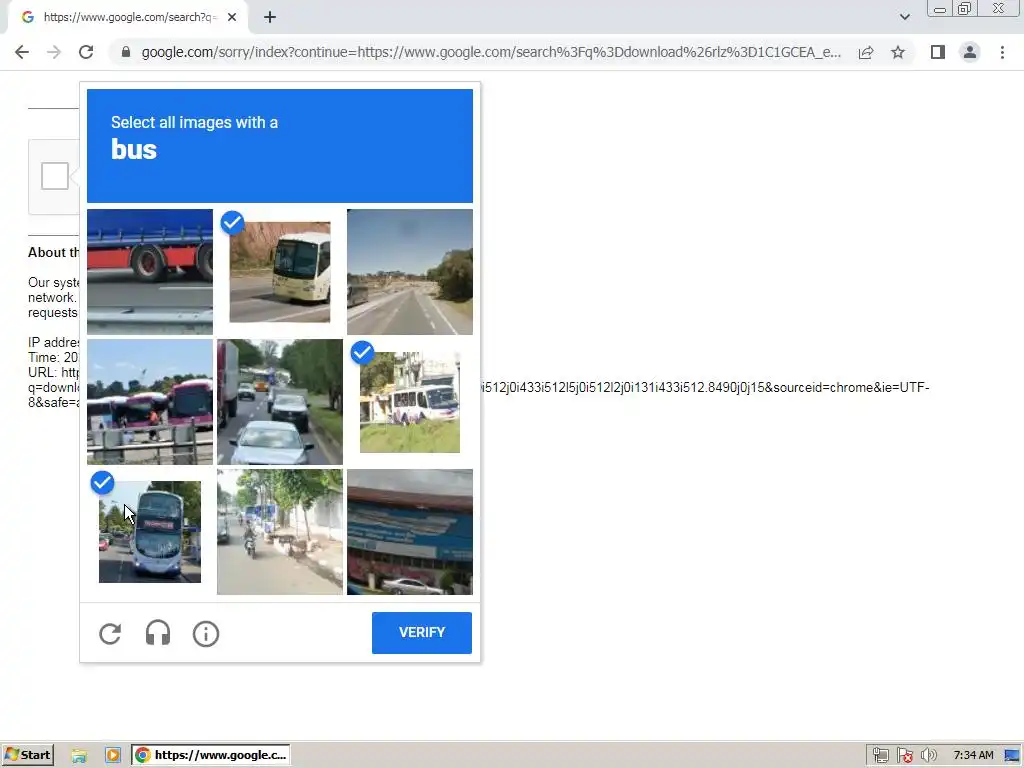Click the volume speaker tray icon
The width and height of the screenshot is (1024, 768).
tap(928, 756)
